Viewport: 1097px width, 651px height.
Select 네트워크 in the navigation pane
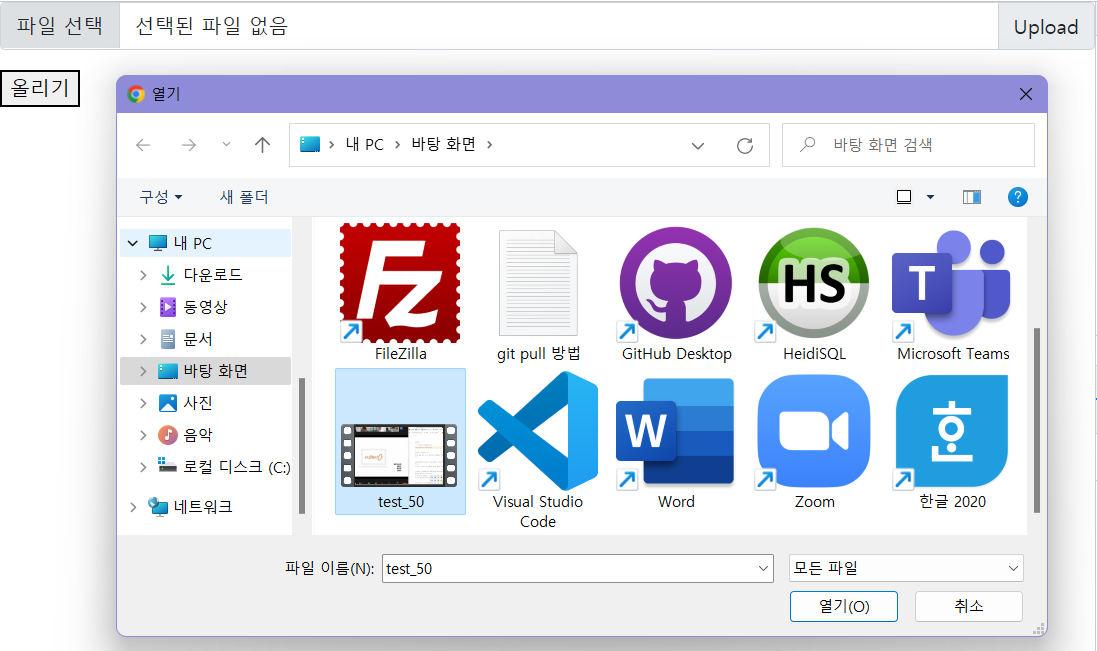click(x=202, y=507)
